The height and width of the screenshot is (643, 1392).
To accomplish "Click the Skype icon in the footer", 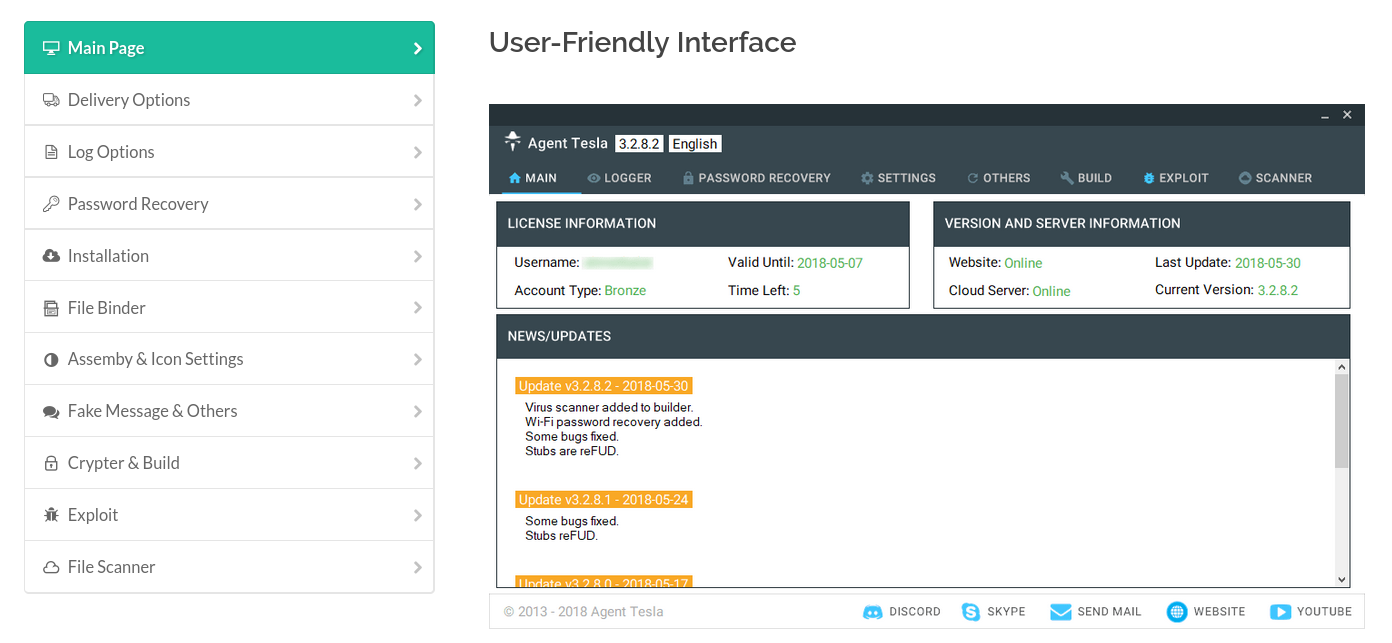I will coord(970,611).
